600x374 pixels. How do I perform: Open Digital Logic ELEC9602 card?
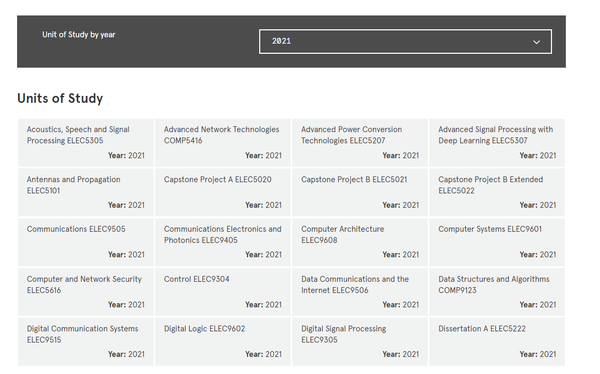point(223,342)
